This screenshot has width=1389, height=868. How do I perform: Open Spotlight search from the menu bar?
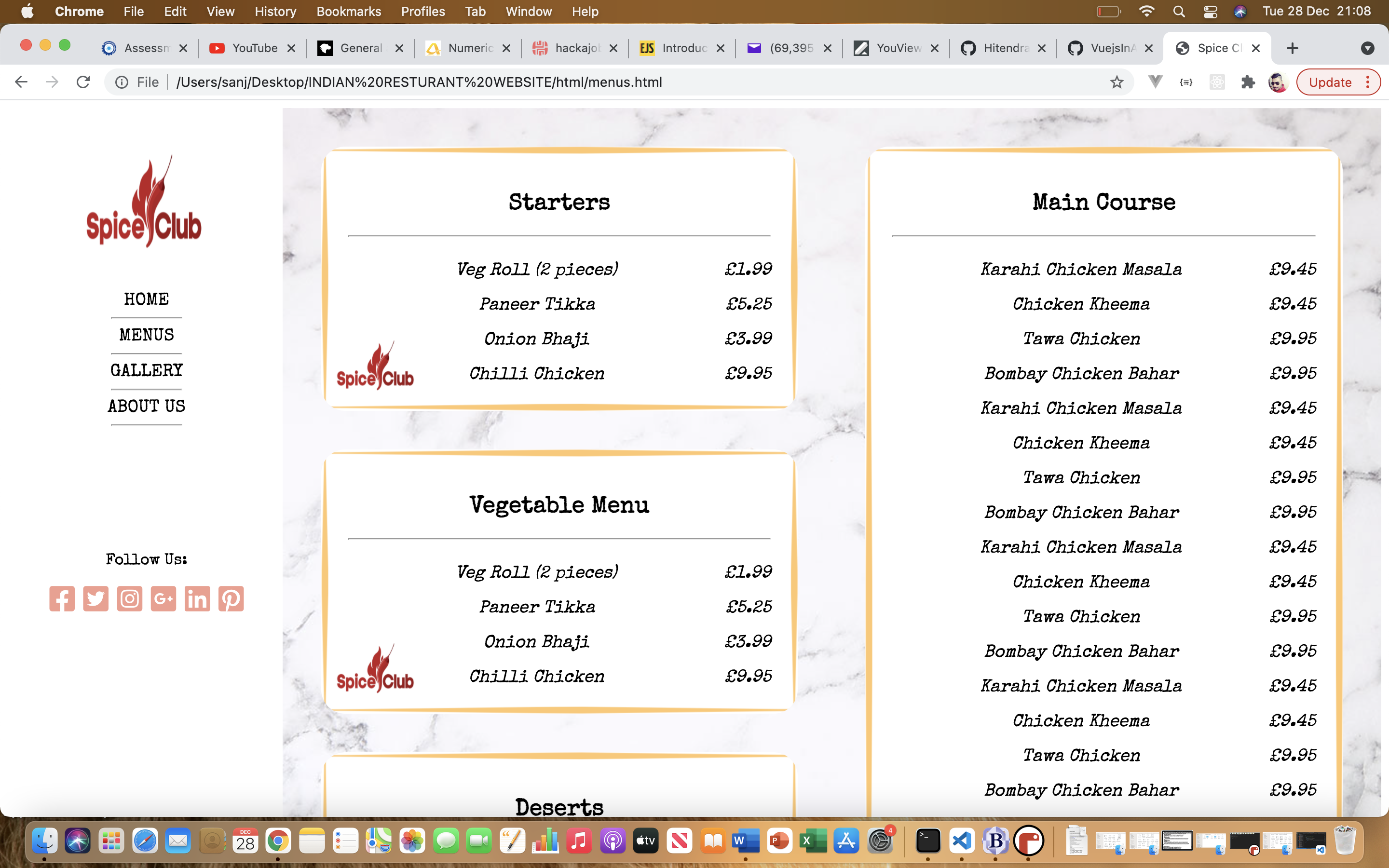1179,11
